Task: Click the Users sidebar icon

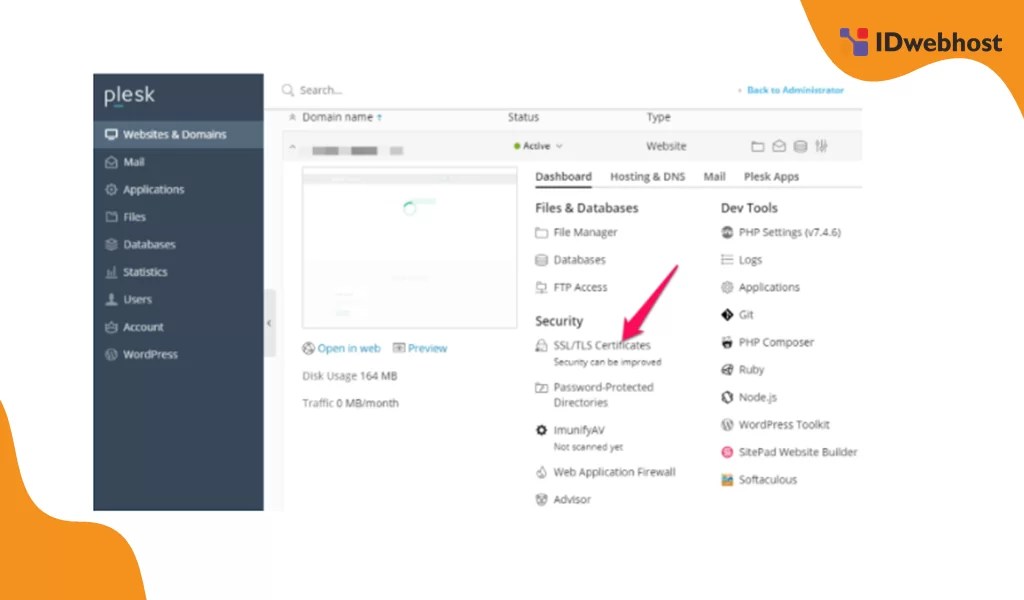Action: pyautogui.click(x=111, y=299)
